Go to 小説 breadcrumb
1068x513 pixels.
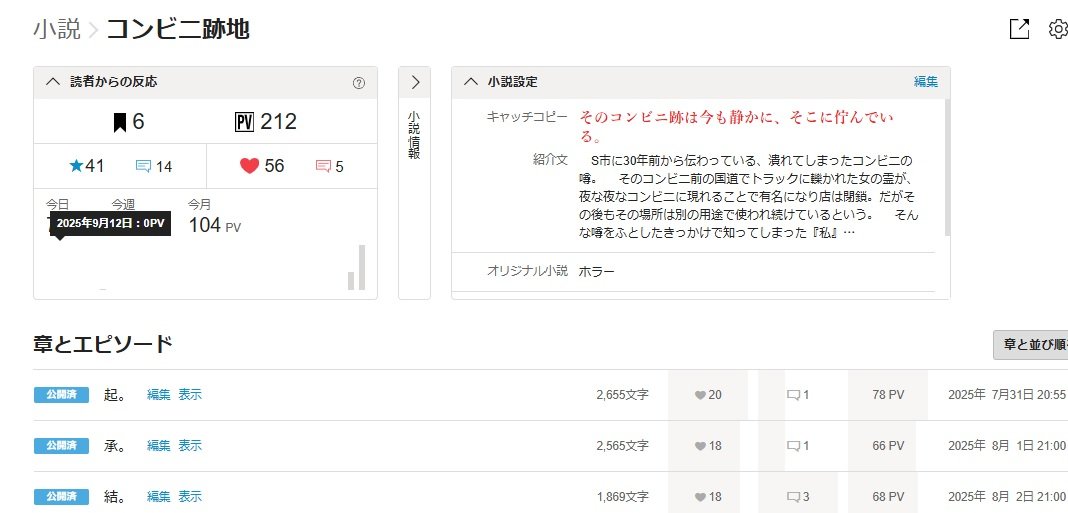click(x=56, y=29)
